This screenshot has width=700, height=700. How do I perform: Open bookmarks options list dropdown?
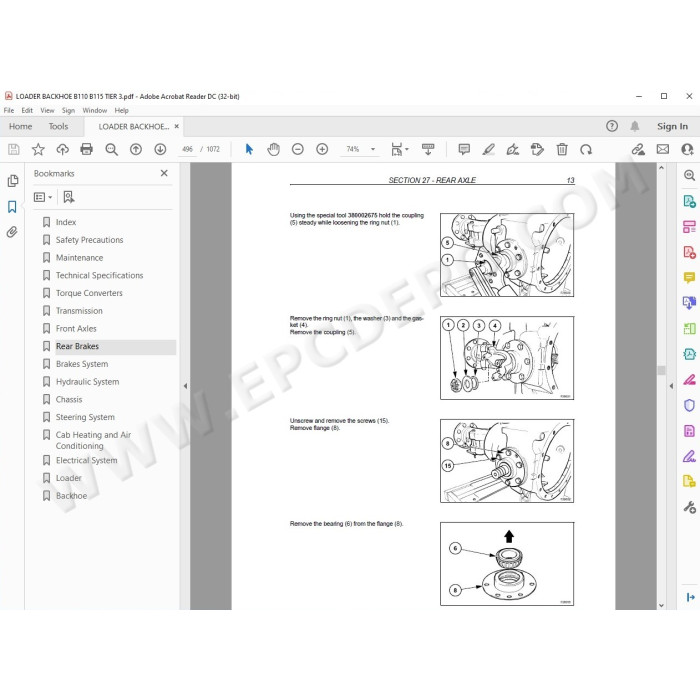coord(43,197)
